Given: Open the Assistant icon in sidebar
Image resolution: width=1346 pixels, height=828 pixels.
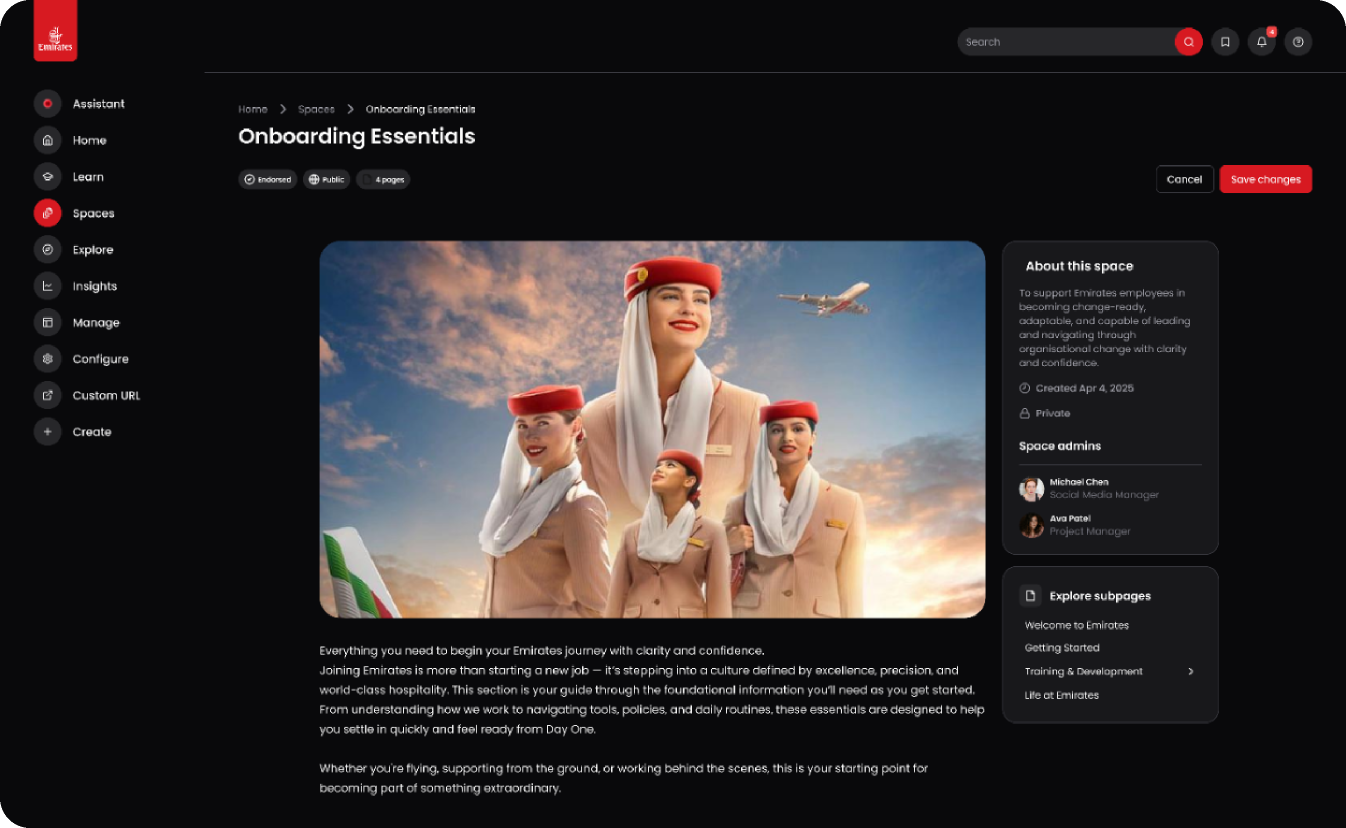Looking at the screenshot, I should coord(47,104).
